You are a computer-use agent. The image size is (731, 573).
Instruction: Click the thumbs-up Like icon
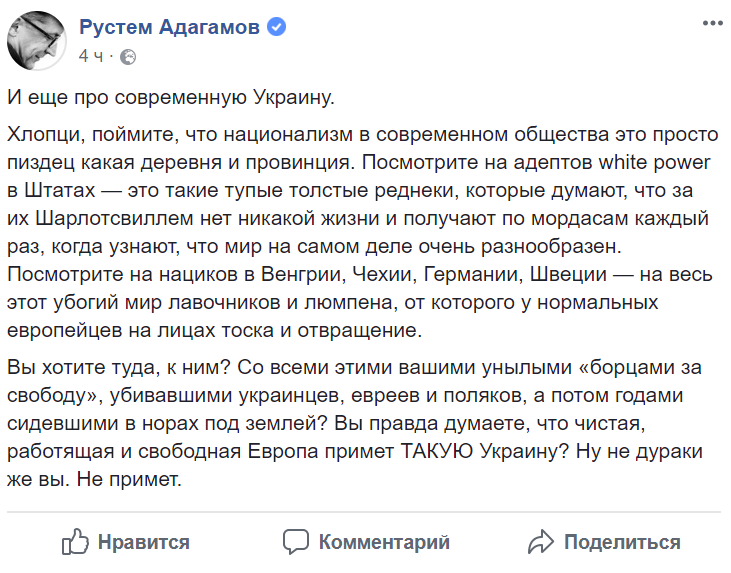click(77, 542)
